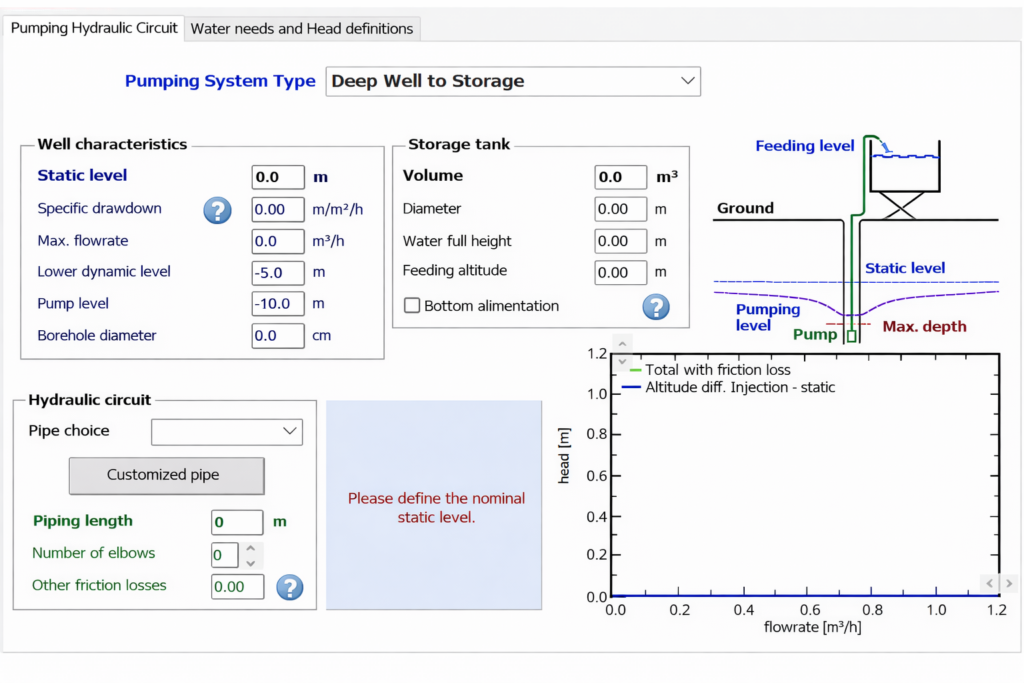Click the storage tank Volume field
Screen dimensions: 1024x683
click(620, 177)
